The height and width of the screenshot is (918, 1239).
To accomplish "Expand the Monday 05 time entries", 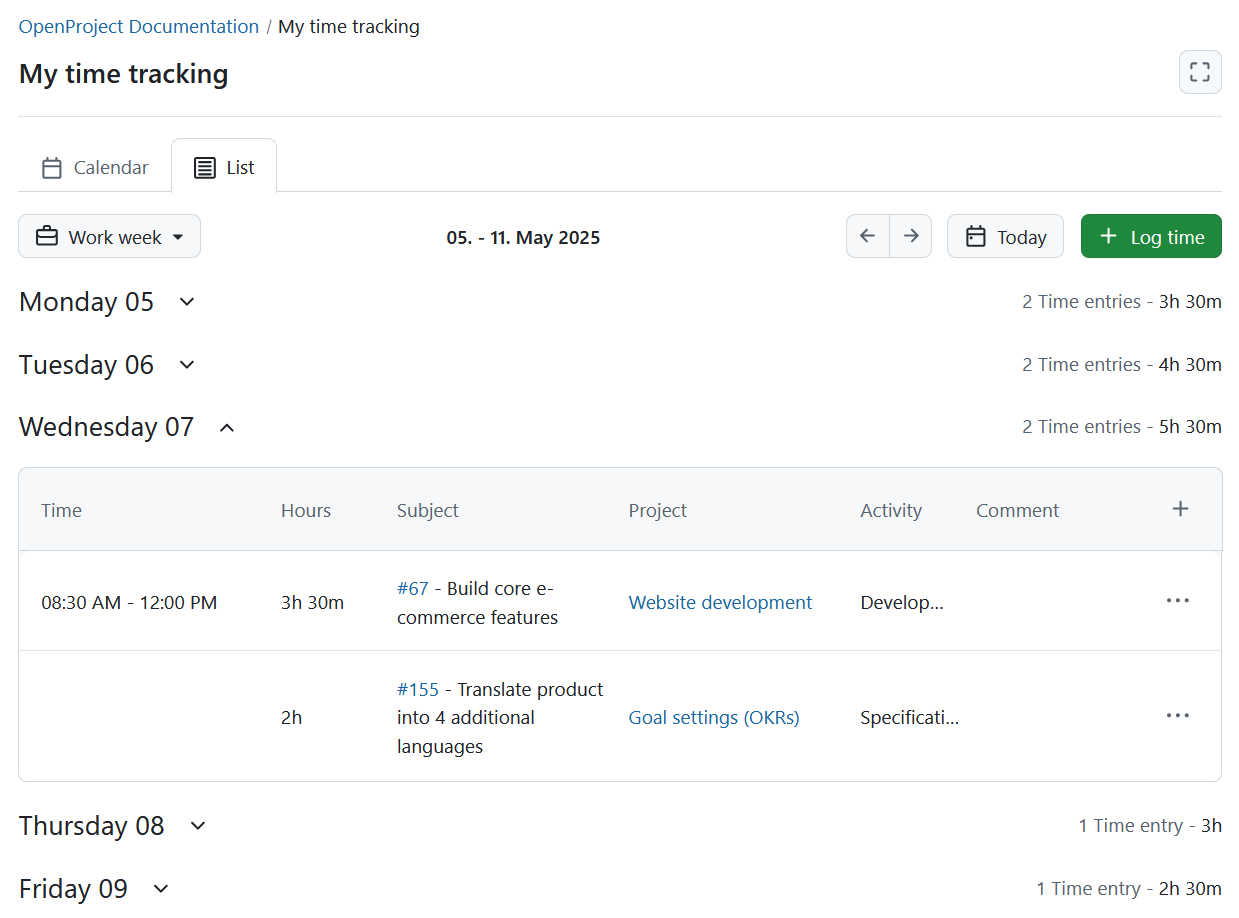I will tap(186, 302).
